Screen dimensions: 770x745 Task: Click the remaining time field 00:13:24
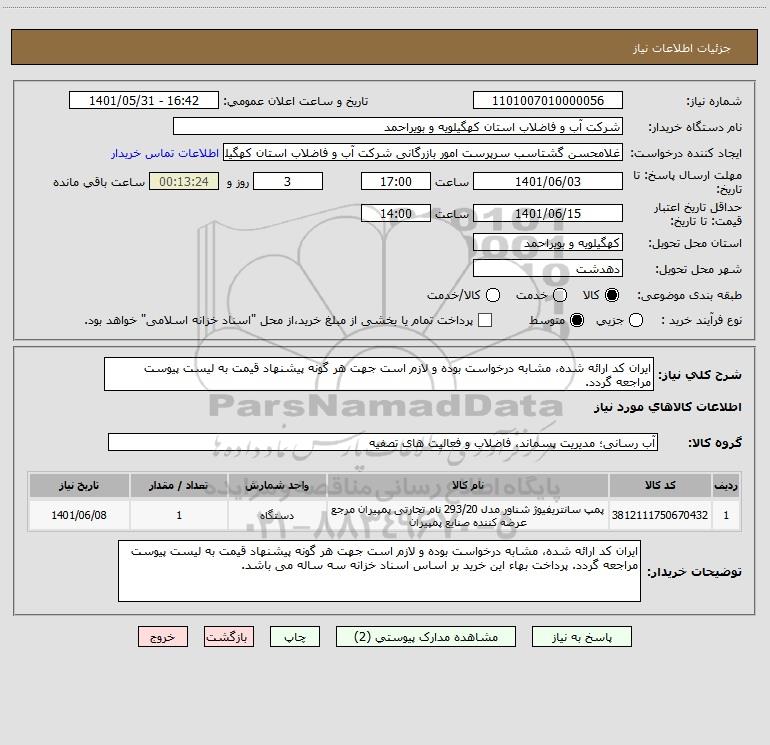tap(184, 181)
